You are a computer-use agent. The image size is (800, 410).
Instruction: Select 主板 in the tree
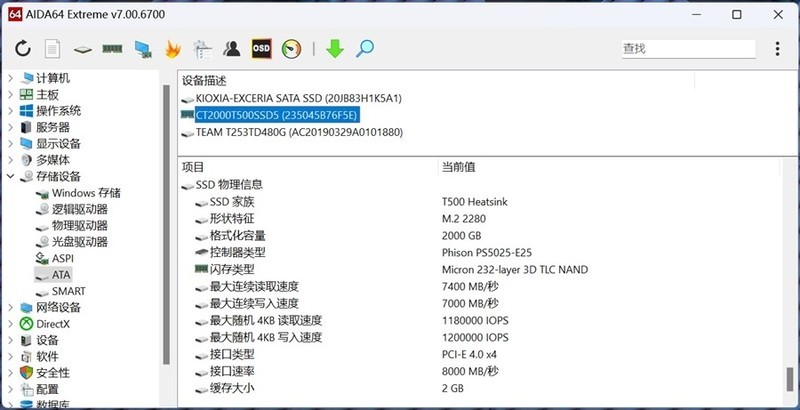(x=47, y=95)
